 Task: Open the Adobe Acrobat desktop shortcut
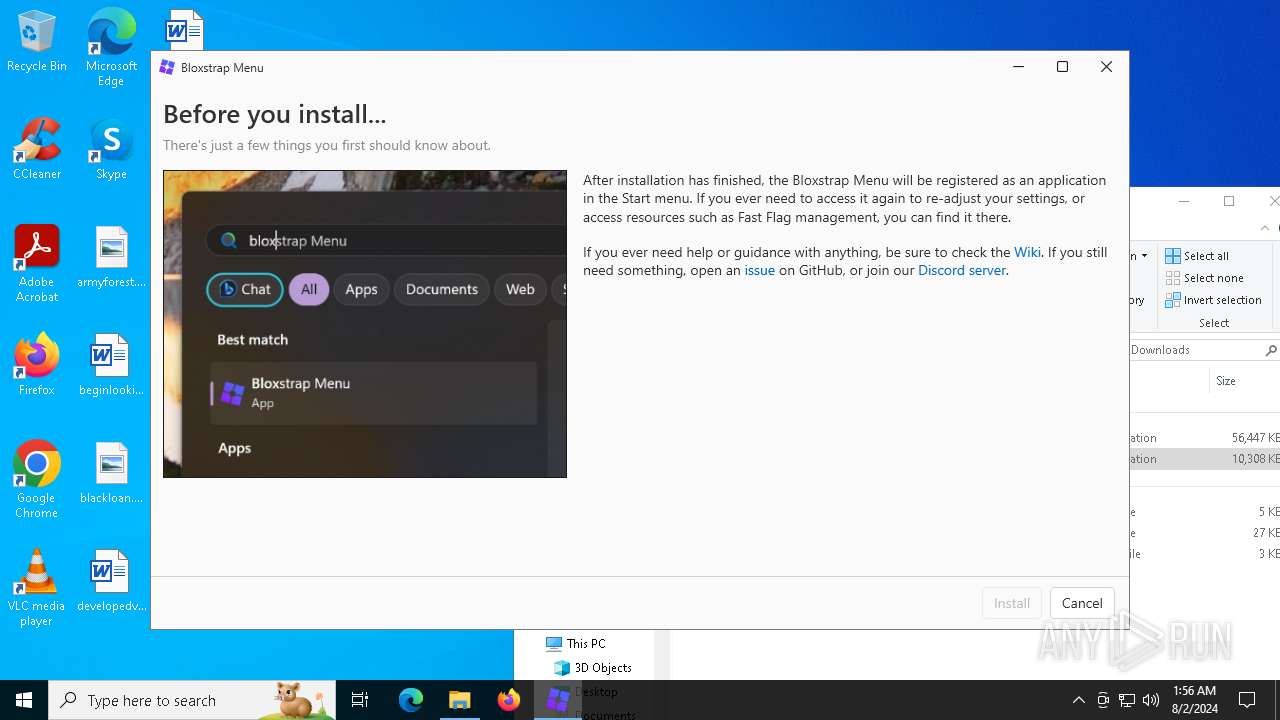[36, 263]
